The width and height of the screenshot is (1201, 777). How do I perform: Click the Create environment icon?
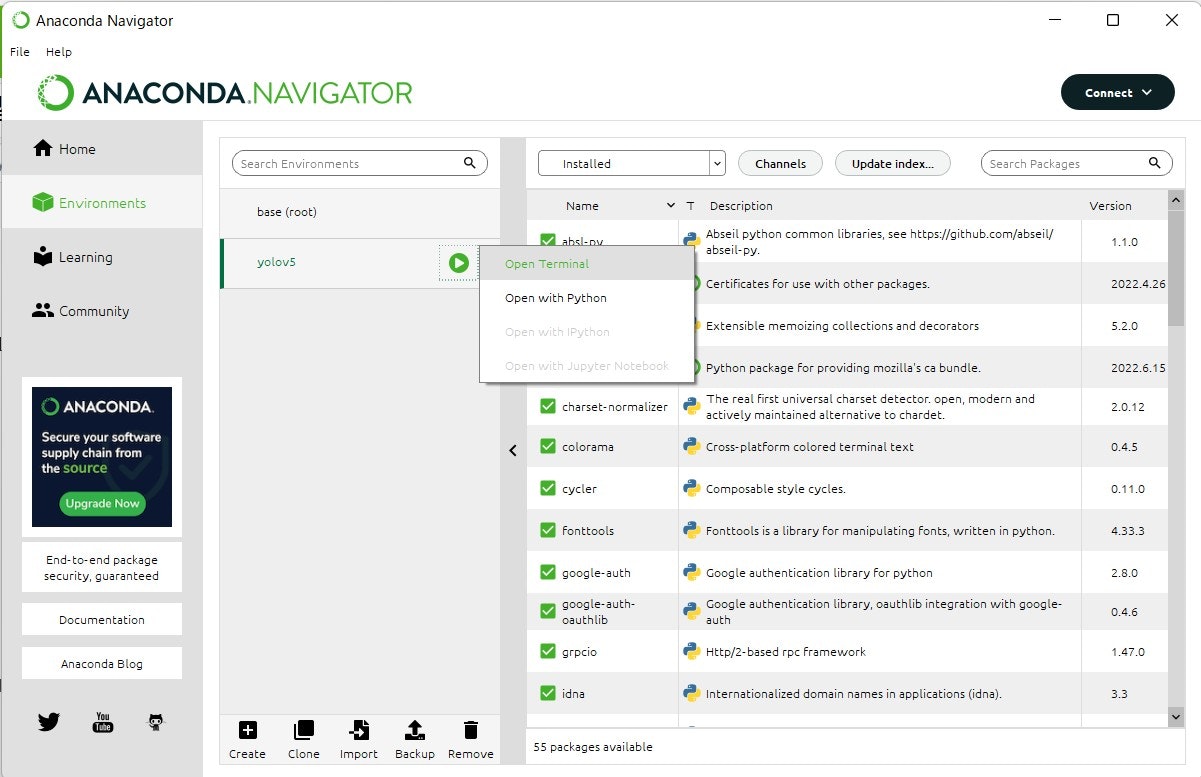247,730
